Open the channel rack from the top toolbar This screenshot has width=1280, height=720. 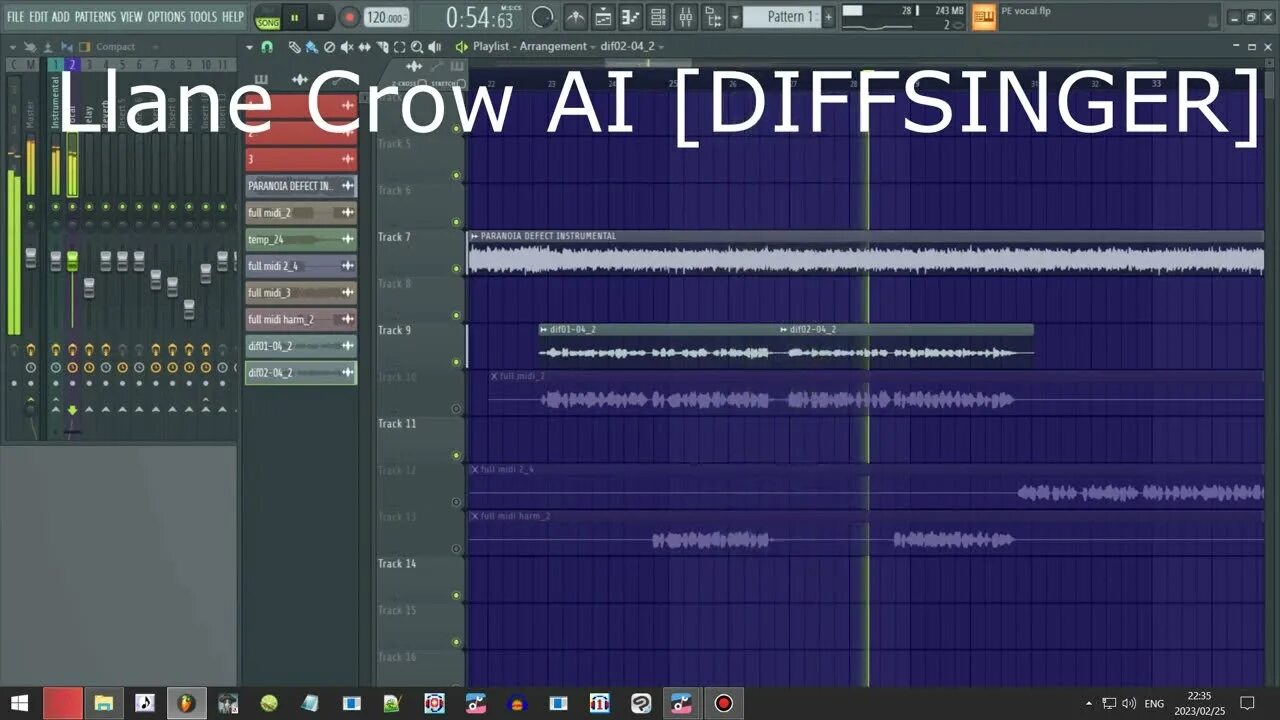click(658, 17)
